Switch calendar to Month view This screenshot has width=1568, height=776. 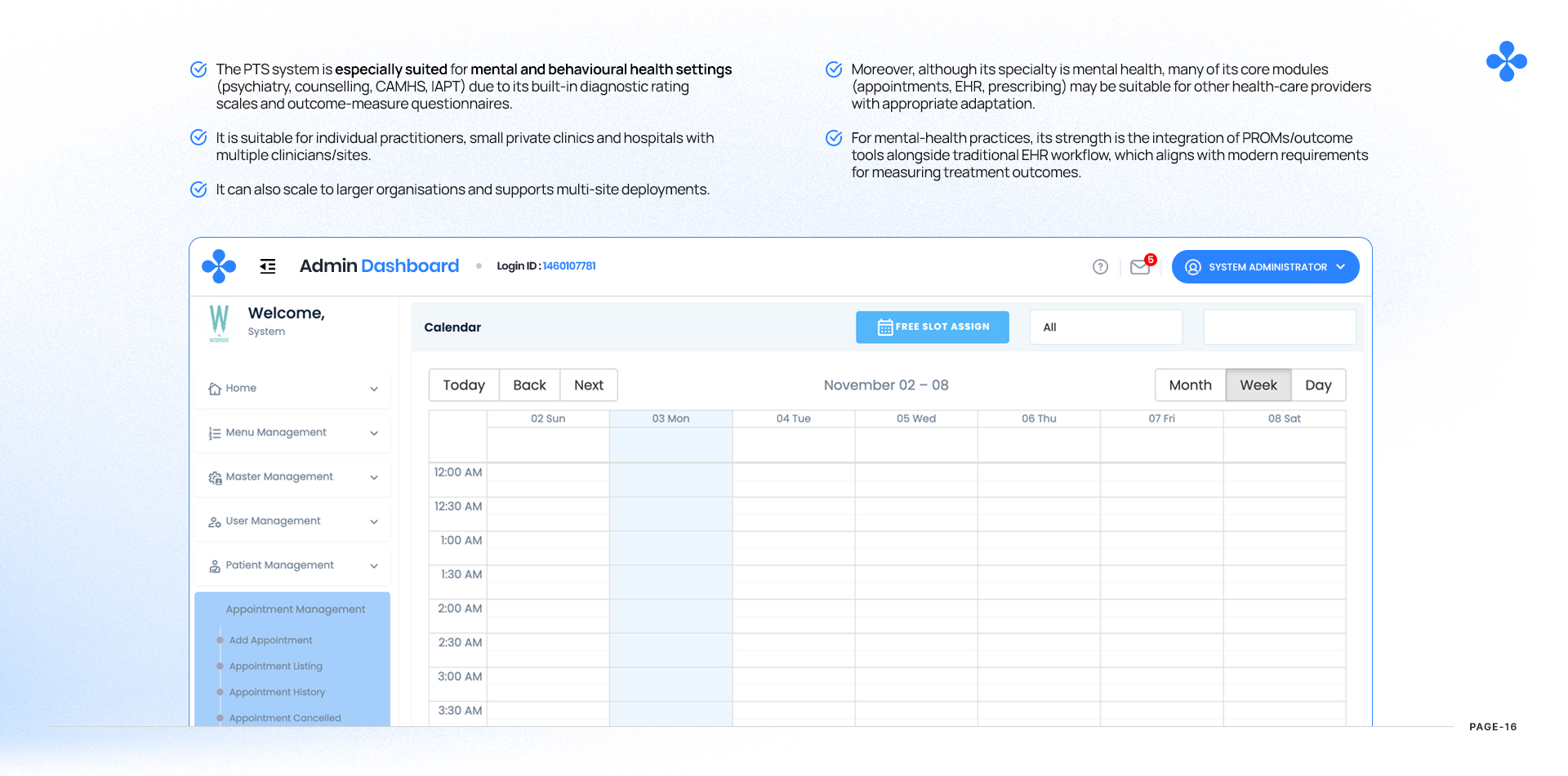coord(1190,385)
